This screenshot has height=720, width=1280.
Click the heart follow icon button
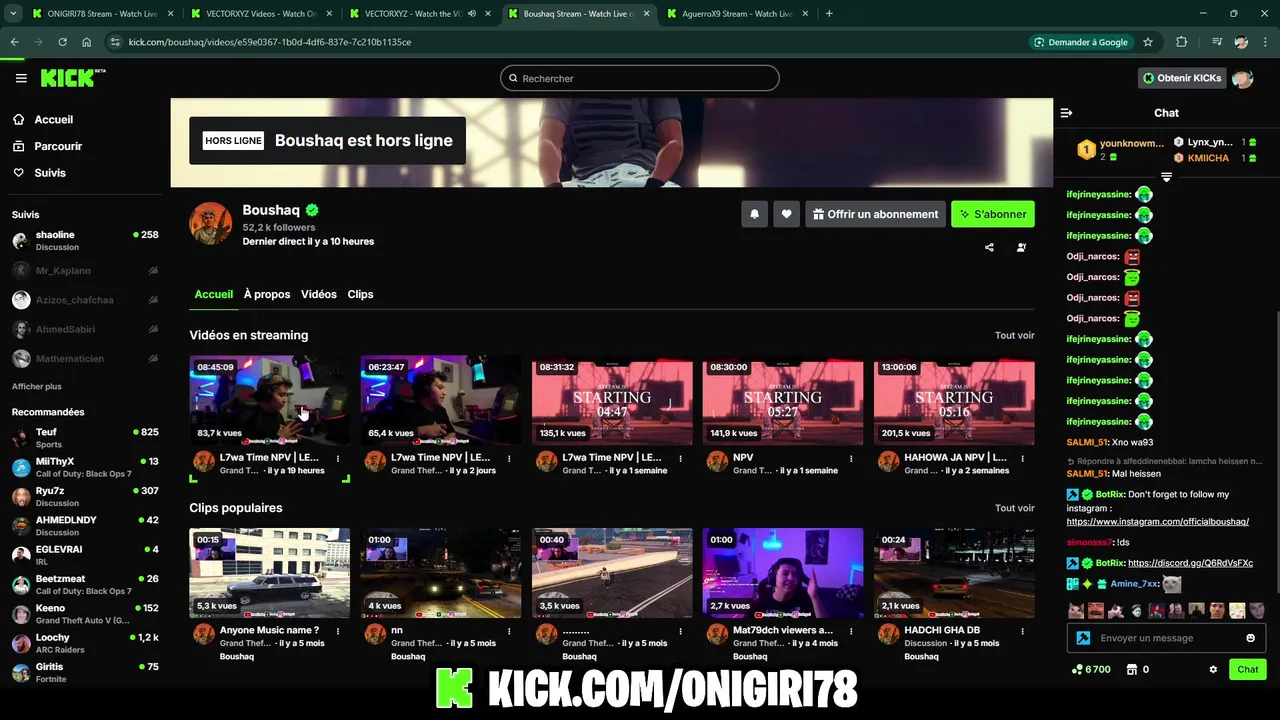tap(786, 214)
